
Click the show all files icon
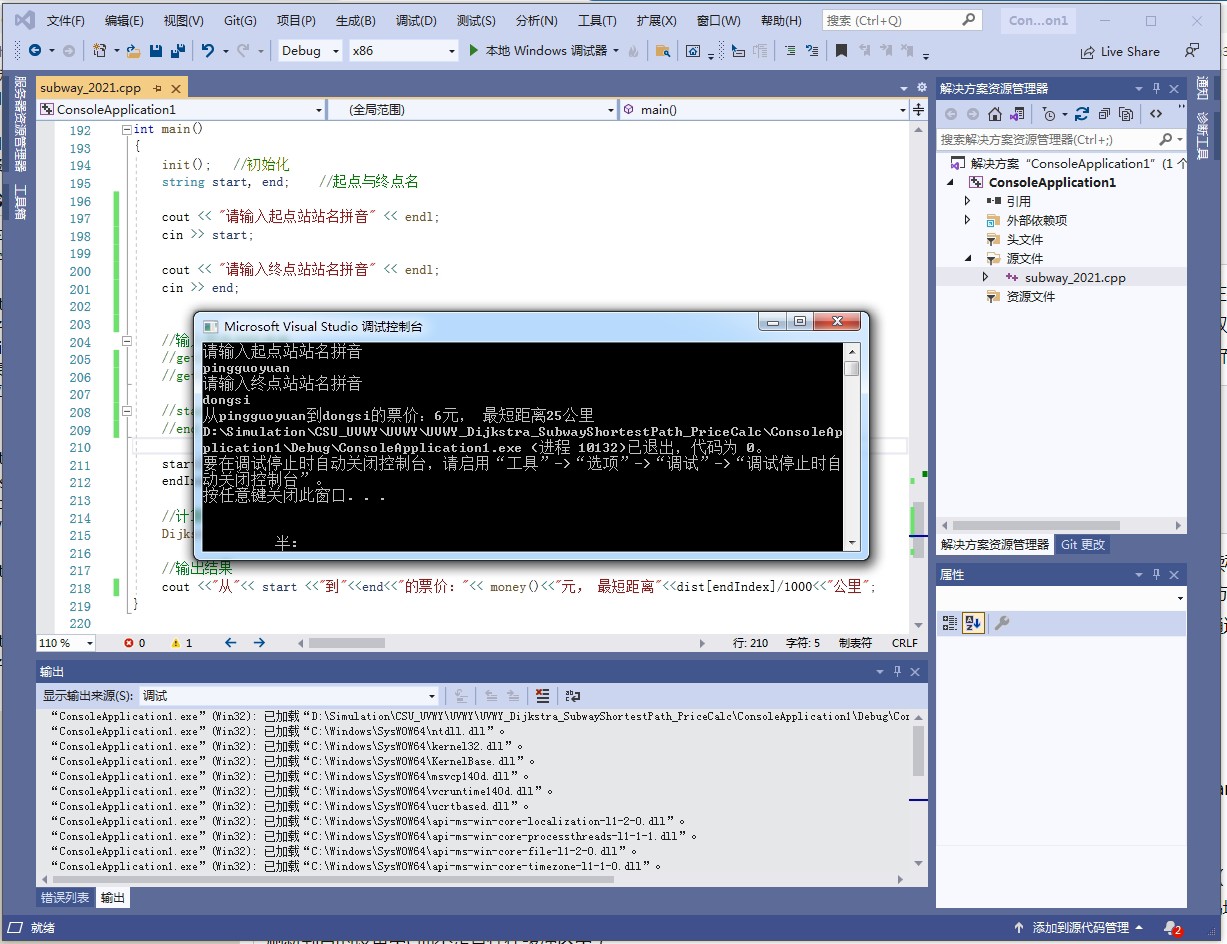click(1127, 114)
